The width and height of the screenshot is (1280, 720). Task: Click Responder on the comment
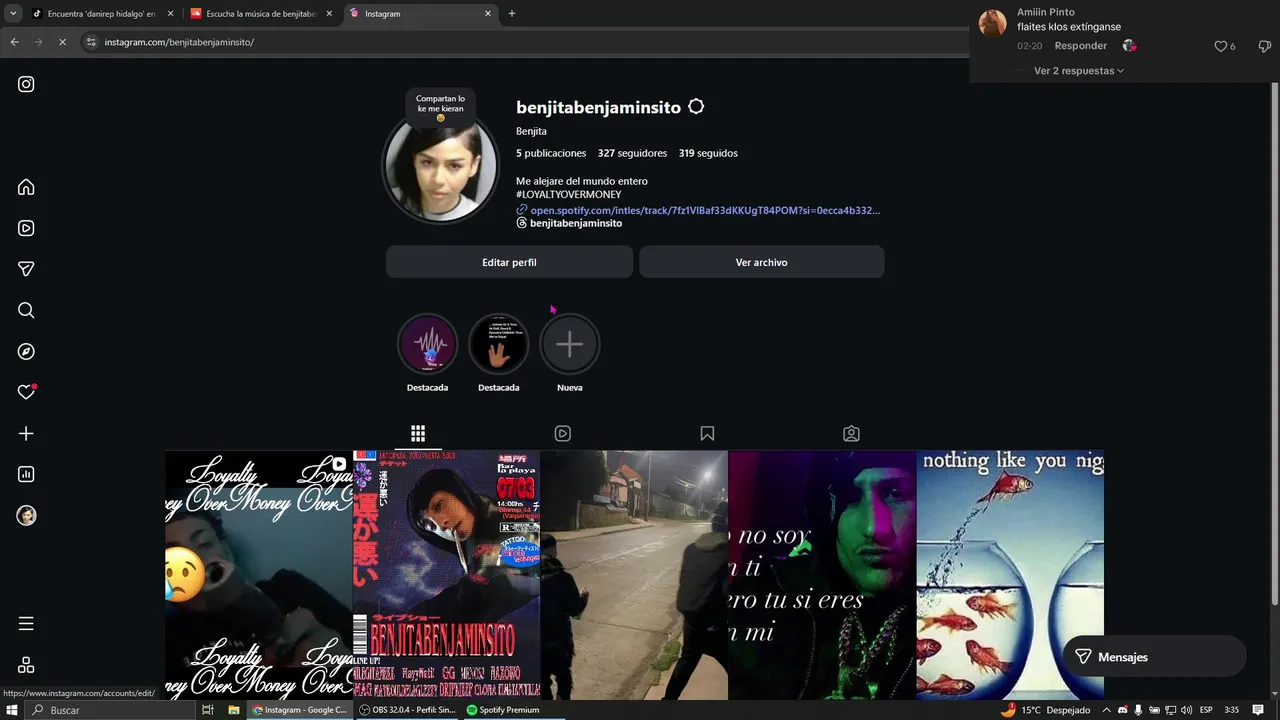point(1081,46)
